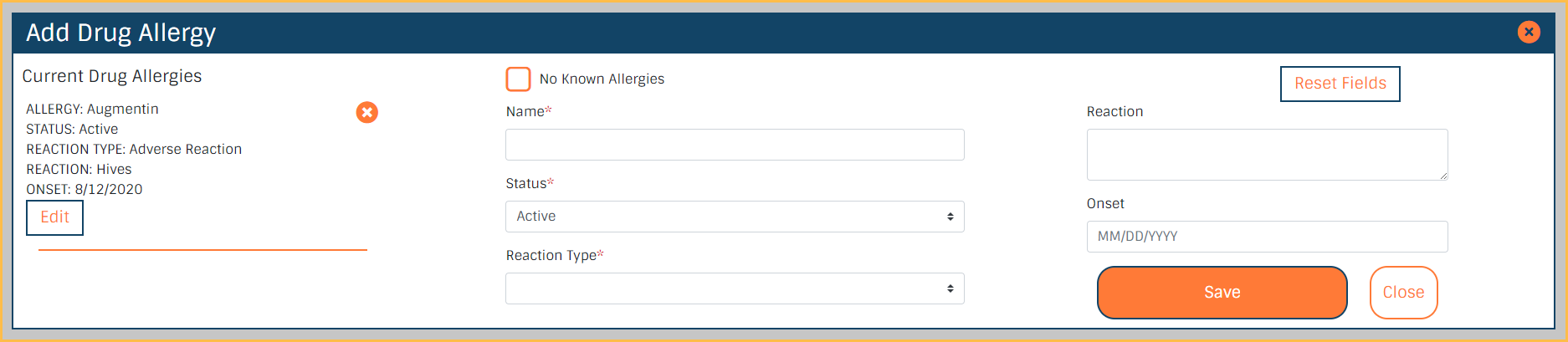Edit the Augmentin allergy entry
1568x342 pixels.
54,217
